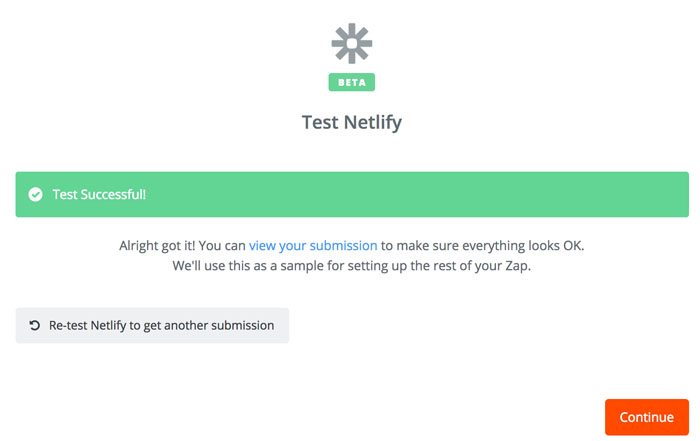Open the view your submission link
The image size is (700, 441).
click(313, 245)
